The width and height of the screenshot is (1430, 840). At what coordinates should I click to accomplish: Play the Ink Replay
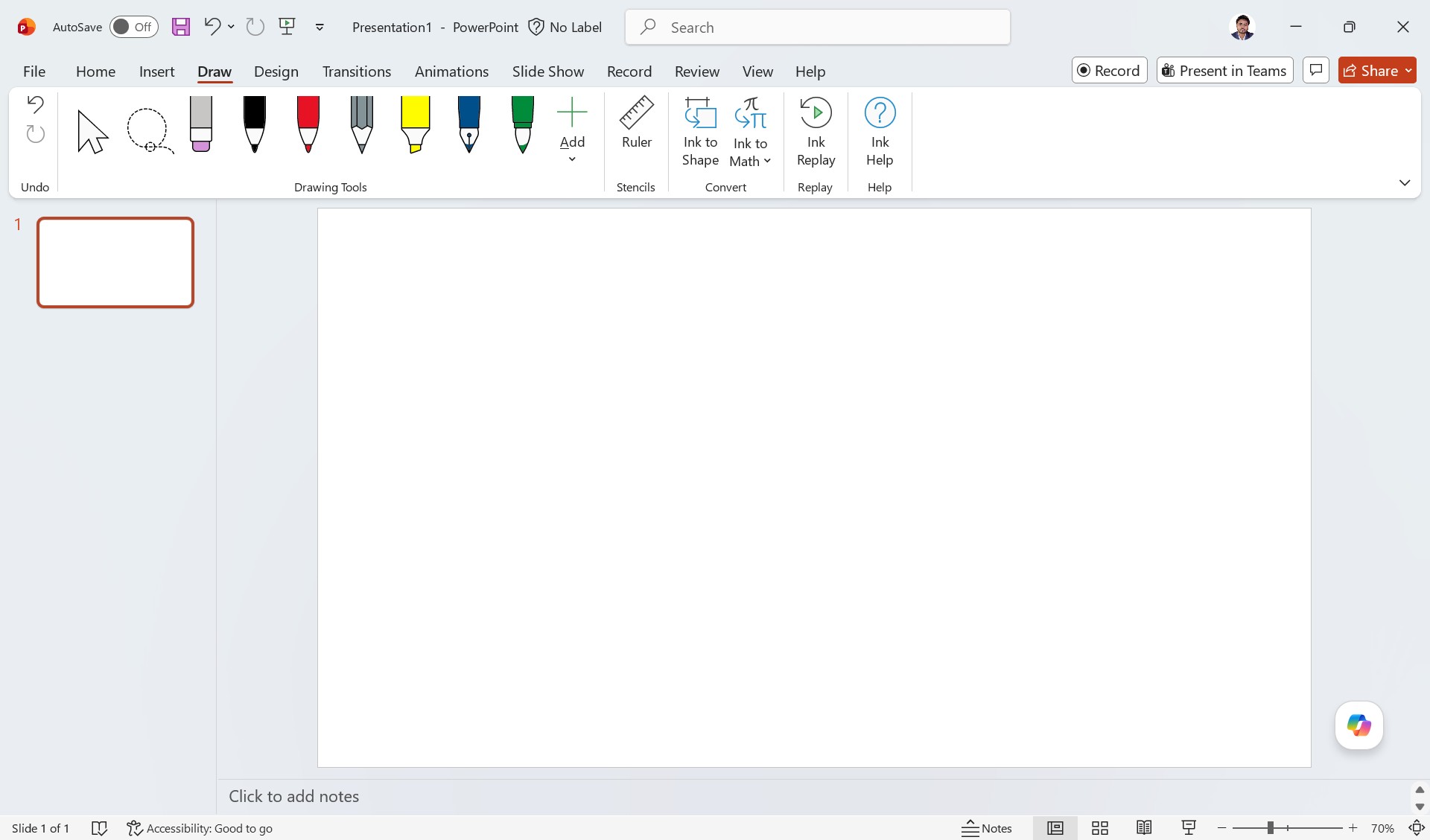816,132
